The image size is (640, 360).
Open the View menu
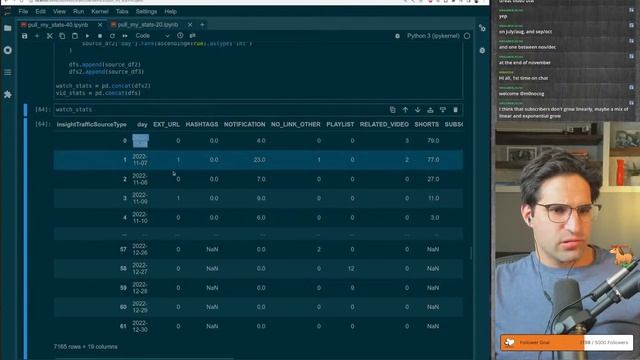pyautogui.click(x=59, y=11)
